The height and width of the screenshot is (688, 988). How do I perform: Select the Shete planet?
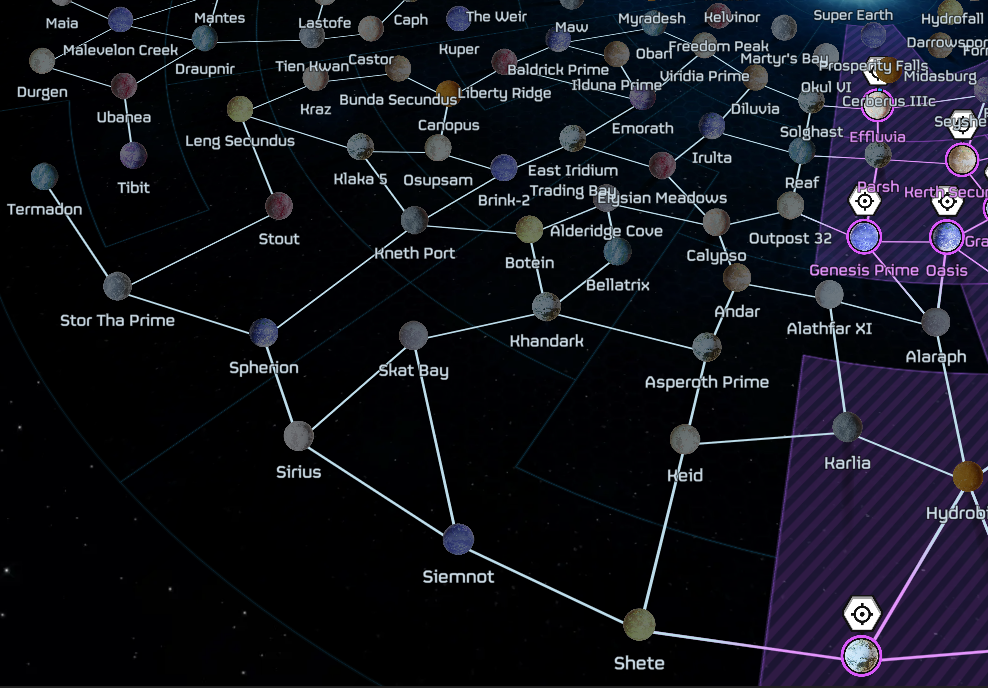(639, 624)
